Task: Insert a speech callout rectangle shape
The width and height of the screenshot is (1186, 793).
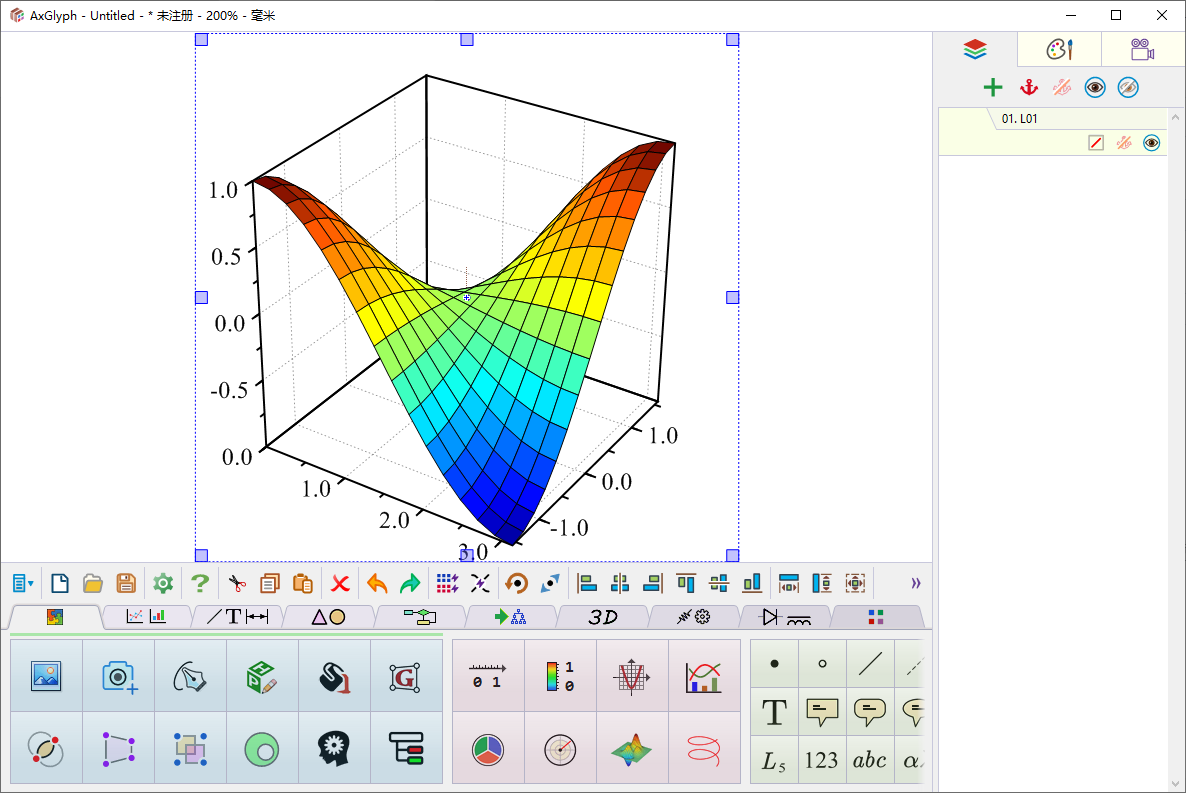Action: coord(822,712)
